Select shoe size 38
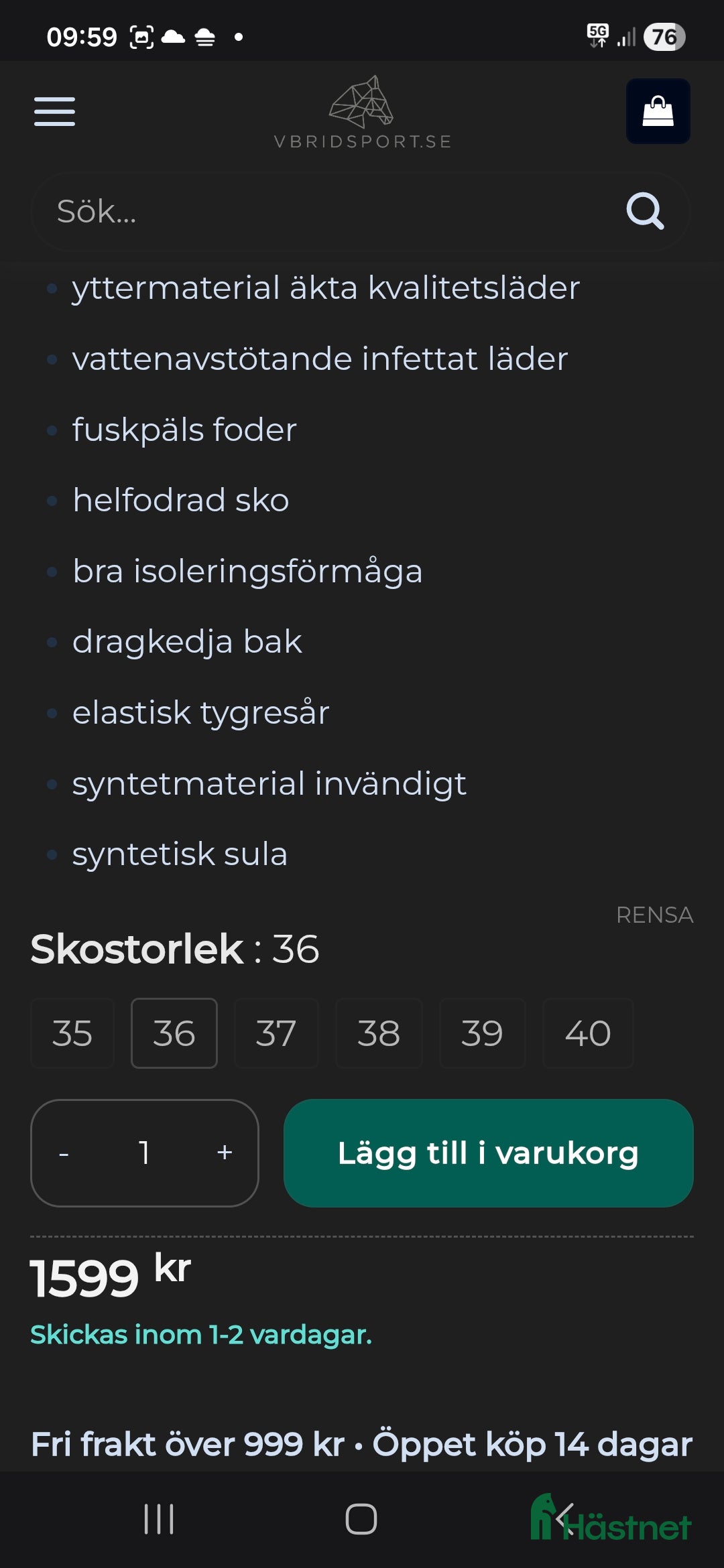Viewport: 724px width, 1568px height. pos(379,1033)
